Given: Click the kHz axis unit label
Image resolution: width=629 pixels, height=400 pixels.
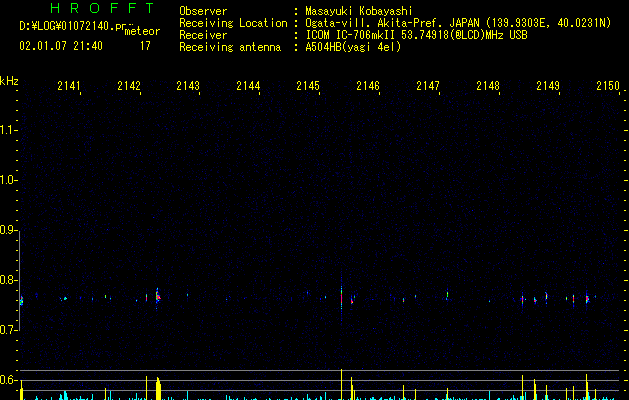Looking at the screenshot, I should click(x=9, y=81).
